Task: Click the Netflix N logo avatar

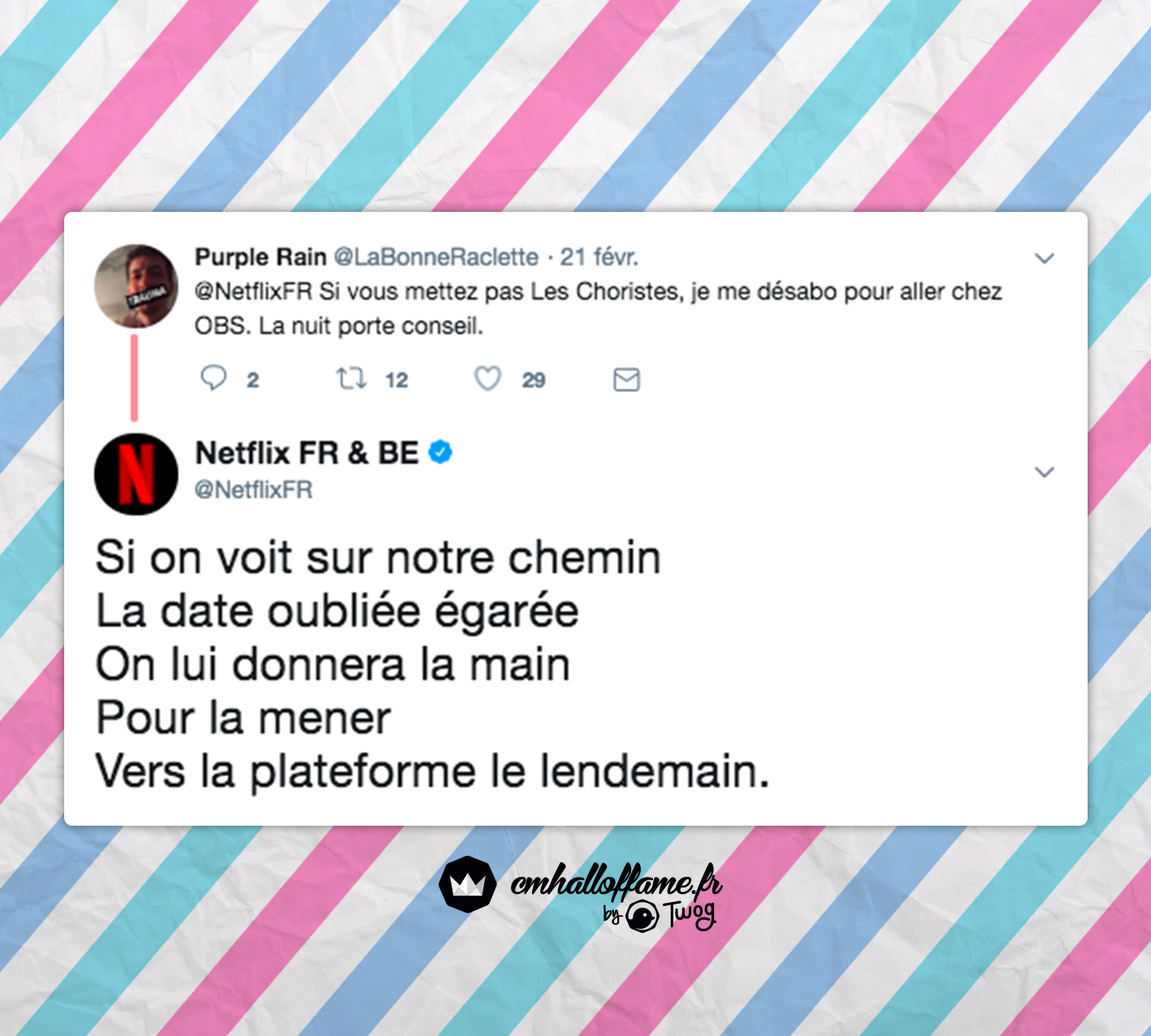Action: (x=136, y=474)
